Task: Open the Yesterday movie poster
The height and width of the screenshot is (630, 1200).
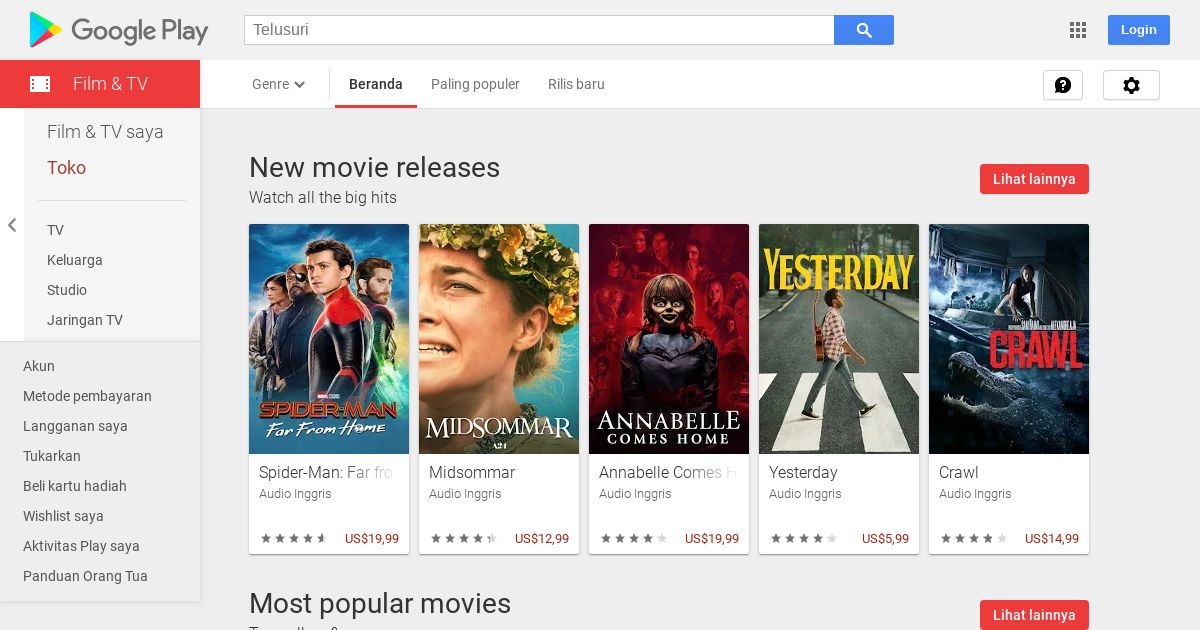Action: pyautogui.click(x=839, y=339)
